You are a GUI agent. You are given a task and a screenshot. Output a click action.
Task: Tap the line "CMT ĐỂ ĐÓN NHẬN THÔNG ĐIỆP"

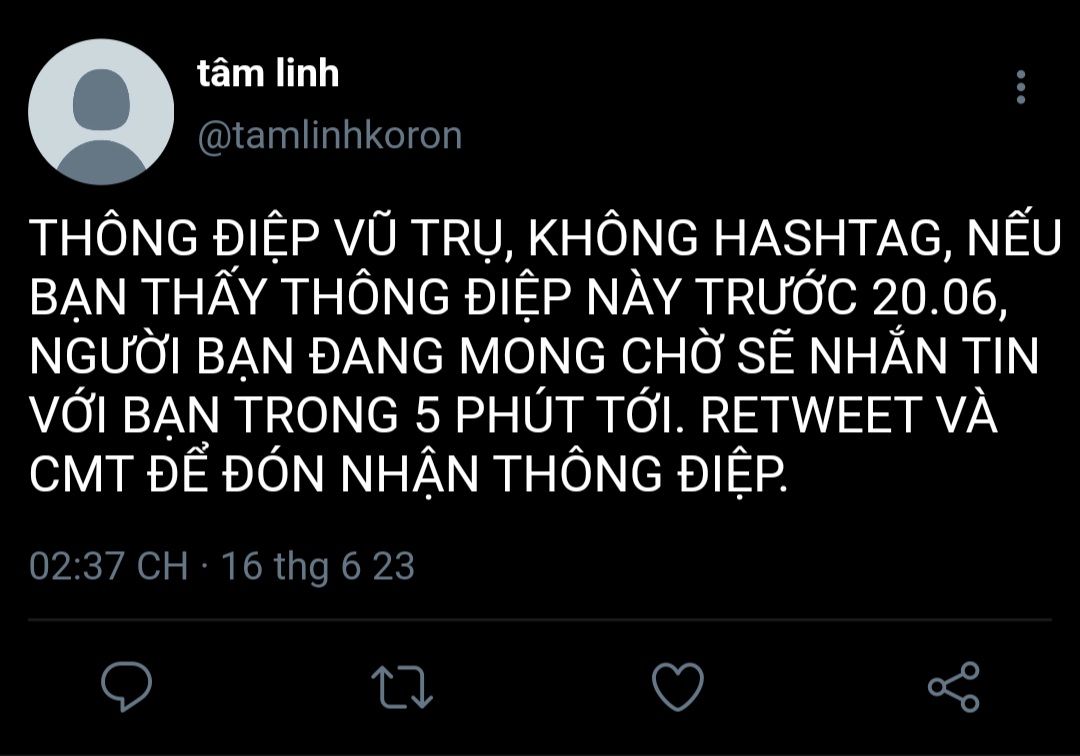tap(408, 474)
